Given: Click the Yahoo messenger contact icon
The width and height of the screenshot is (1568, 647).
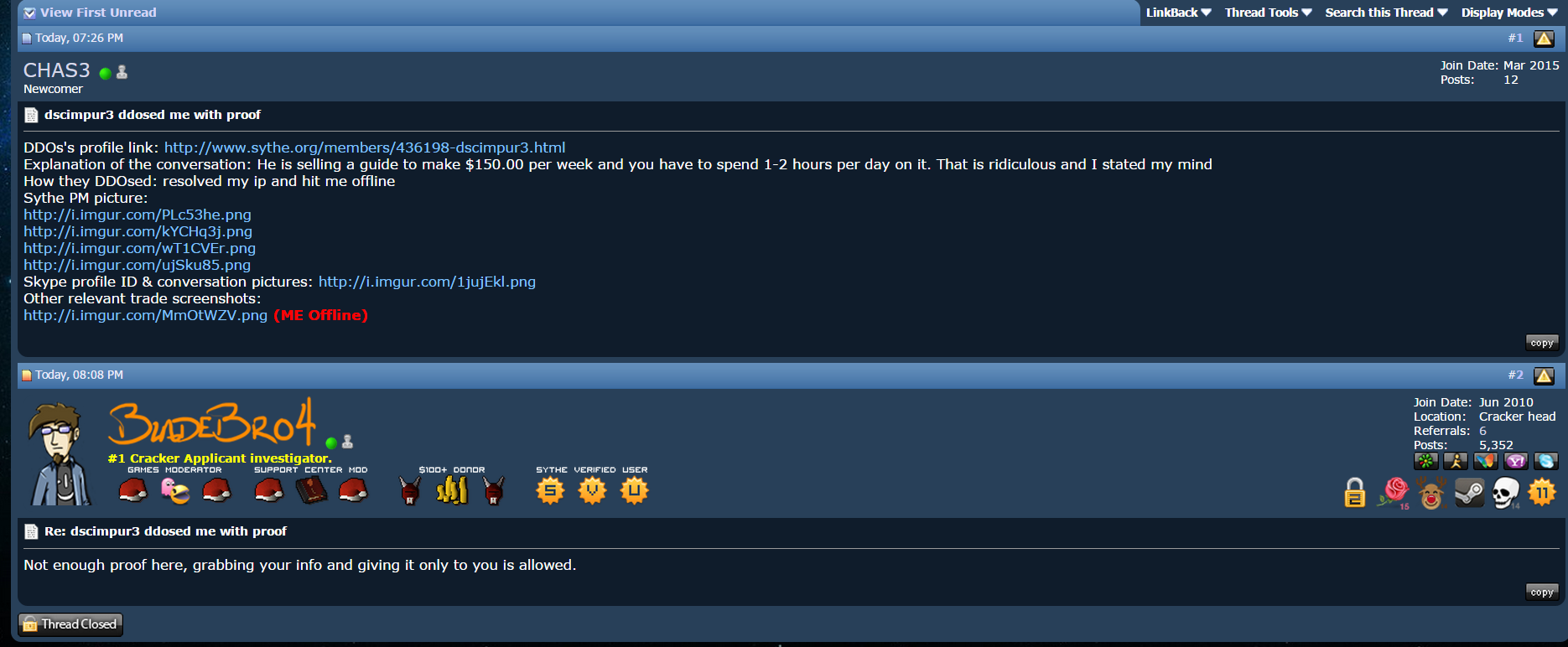Looking at the screenshot, I should 1516,461.
